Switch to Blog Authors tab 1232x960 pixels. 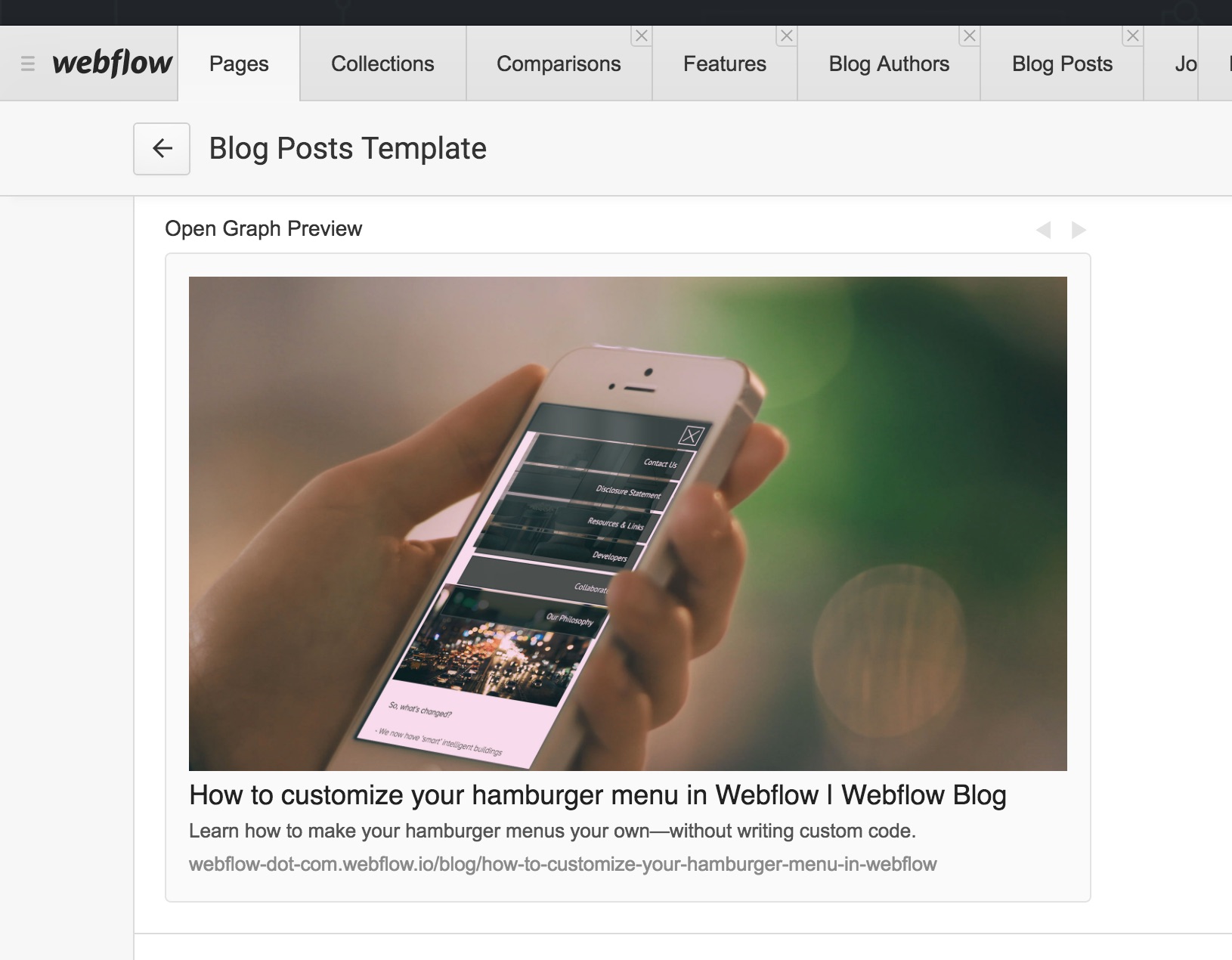pos(889,63)
